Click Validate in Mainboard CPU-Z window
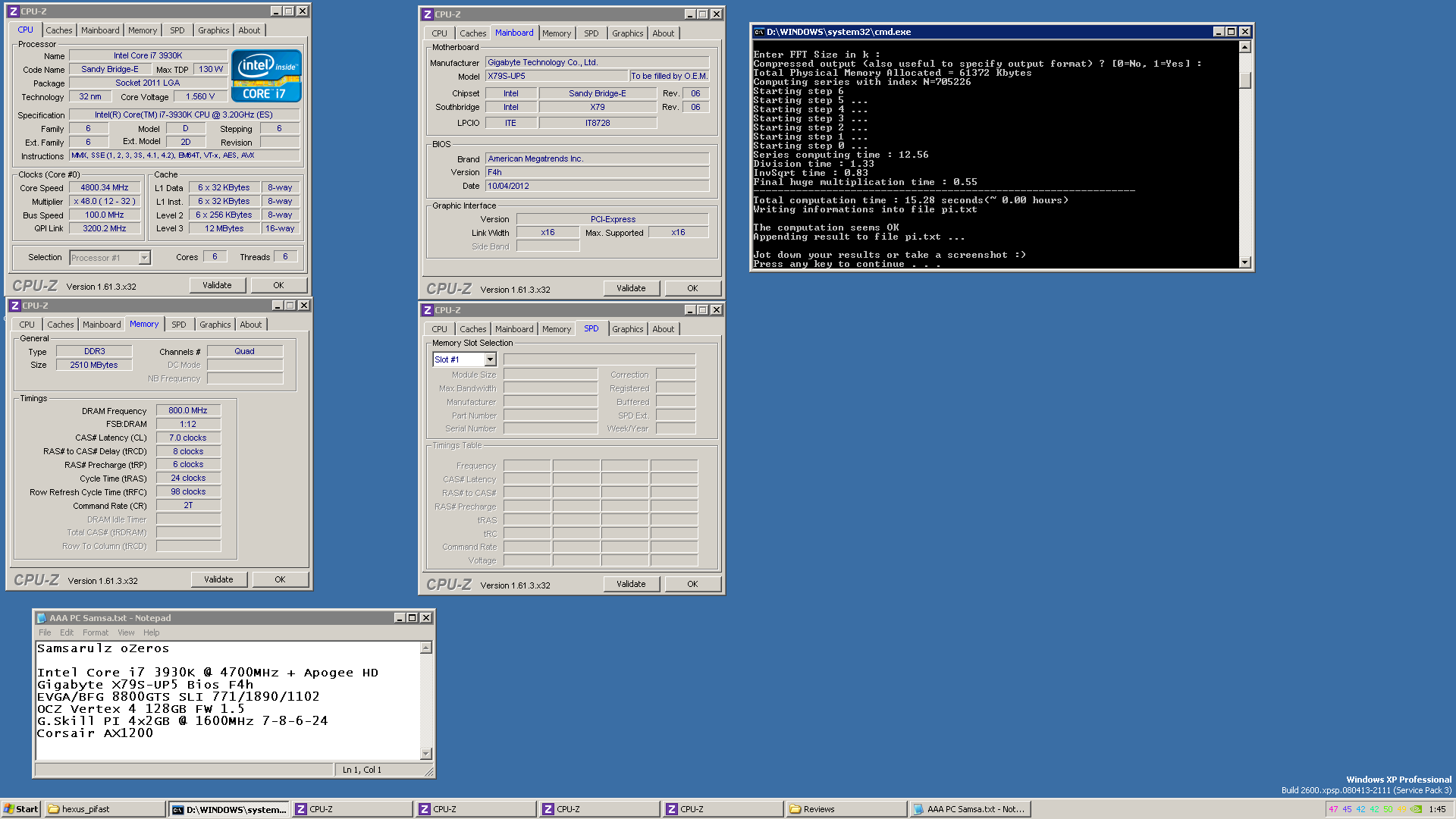 coord(631,288)
